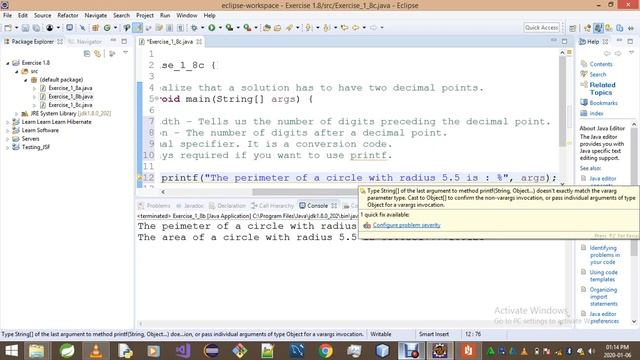Click the Run Coverage icon
The width and height of the screenshot is (640, 360).
click(x=229, y=28)
